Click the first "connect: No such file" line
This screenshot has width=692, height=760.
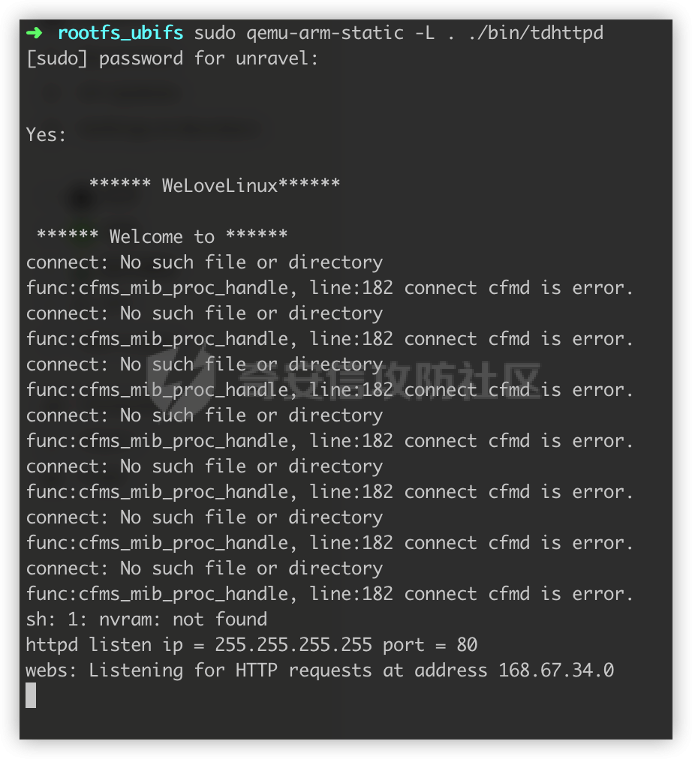[x=204, y=263]
